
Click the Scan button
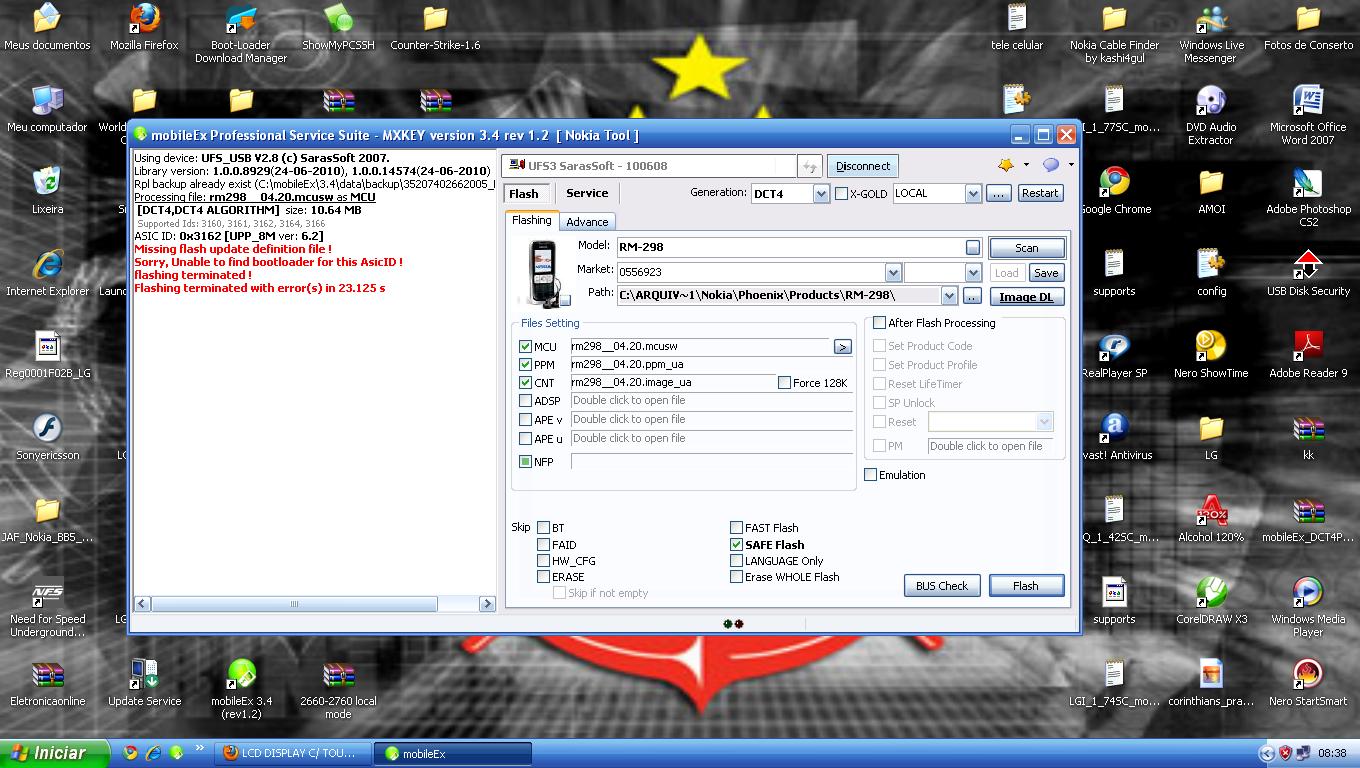coord(1027,248)
